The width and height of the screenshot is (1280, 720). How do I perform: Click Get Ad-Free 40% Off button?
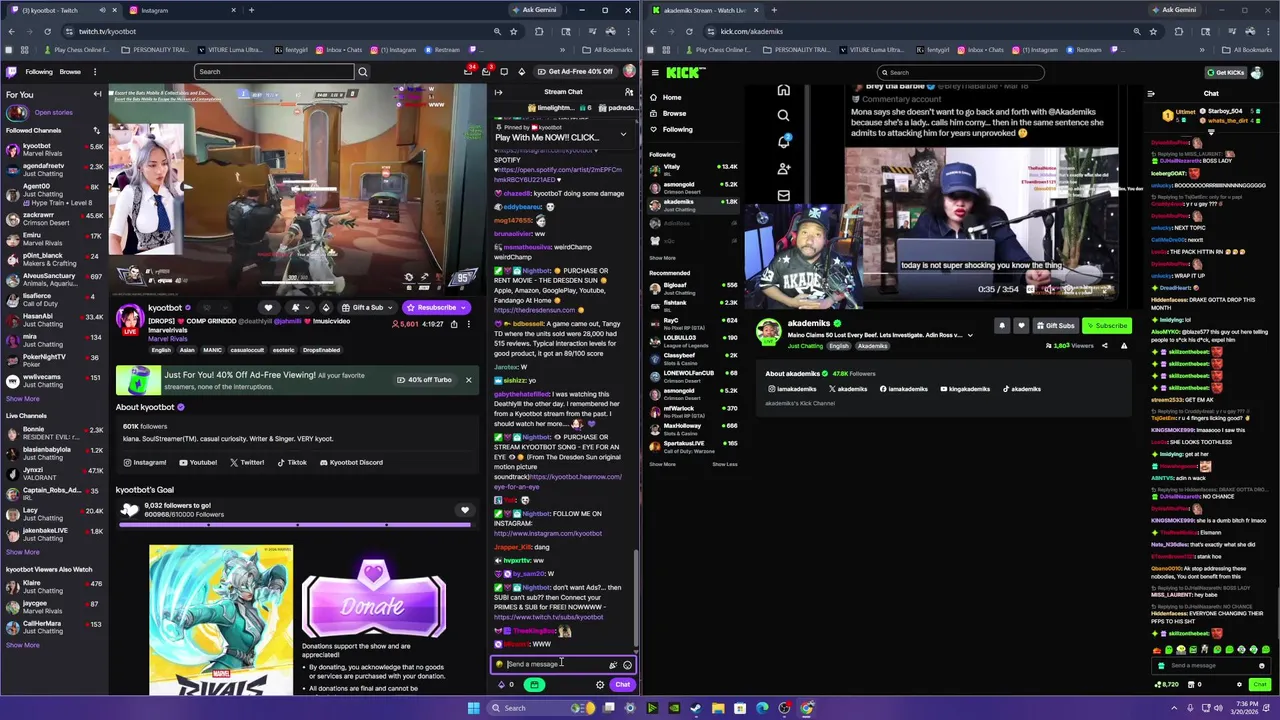pyautogui.click(x=574, y=72)
